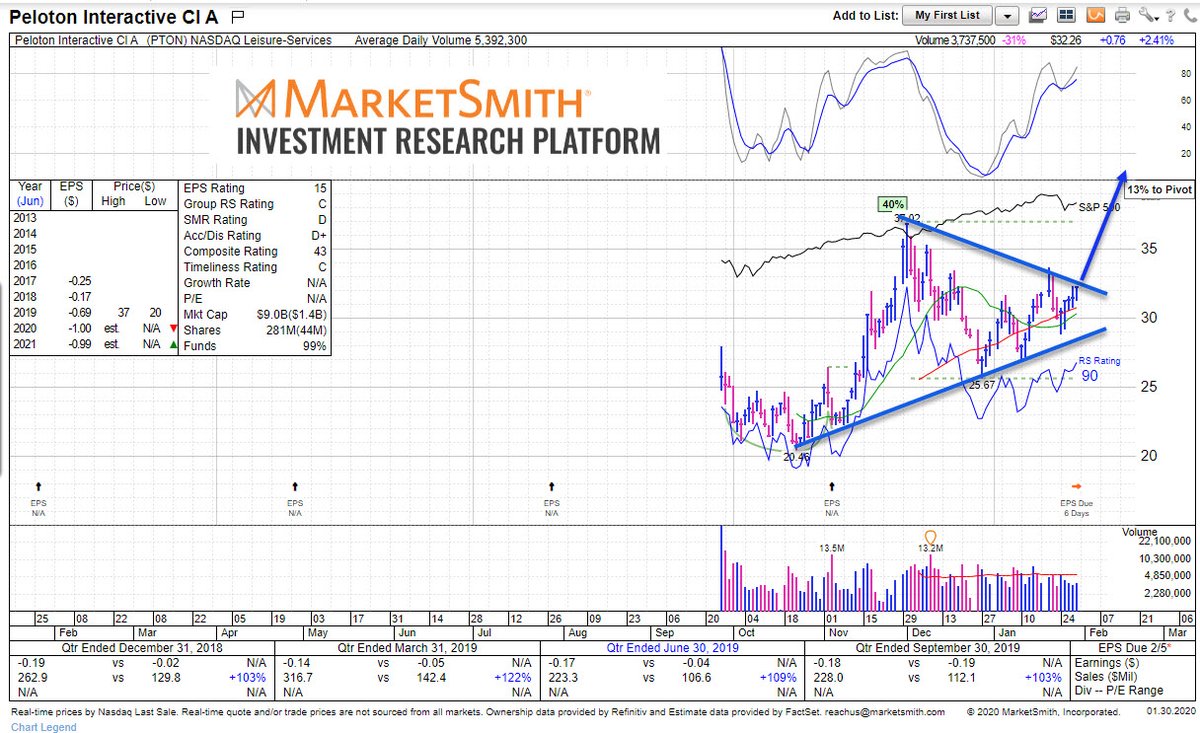
Task: Click the 20.46 low price label
Action: (x=795, y=456)
